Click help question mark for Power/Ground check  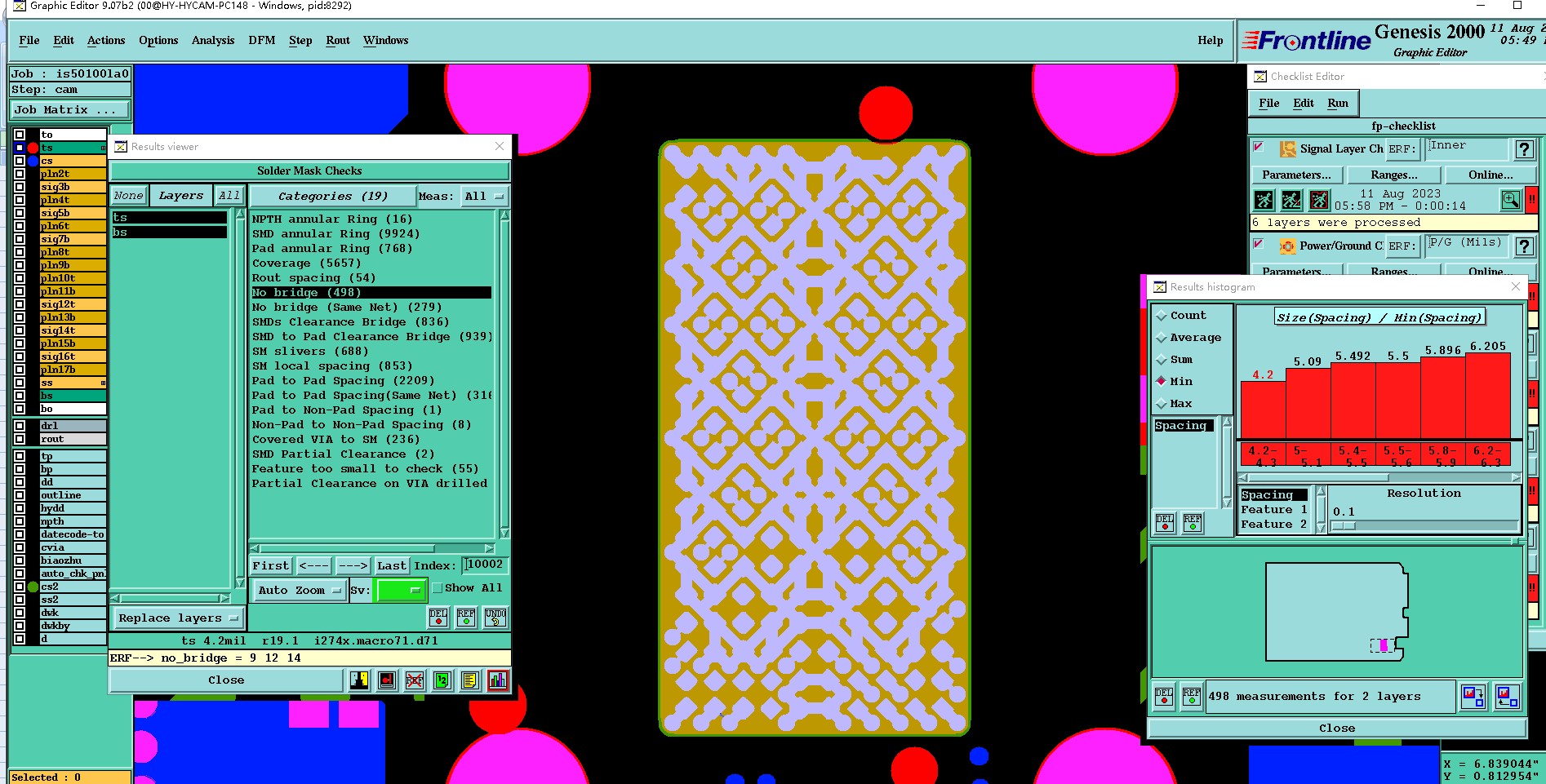(1524, 246)
